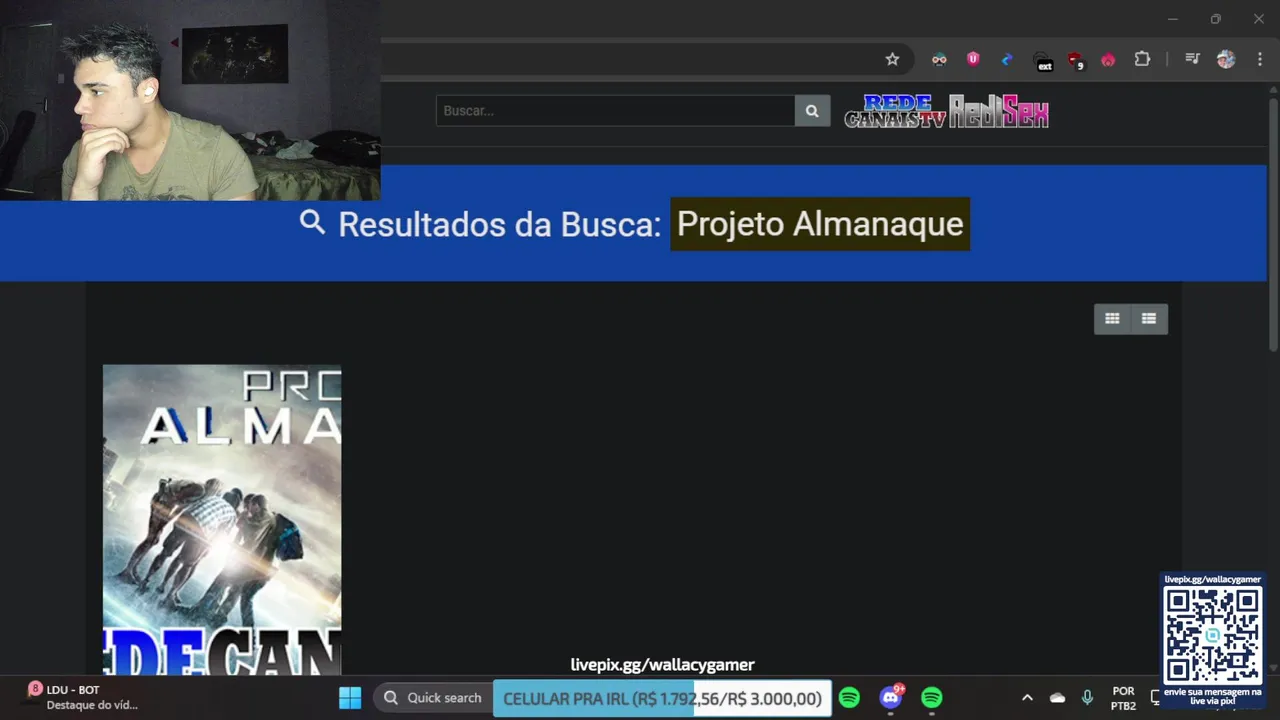Click the microphone tray icon
The width and height of the screenshot is (1280, 720).
(1087, 698)
